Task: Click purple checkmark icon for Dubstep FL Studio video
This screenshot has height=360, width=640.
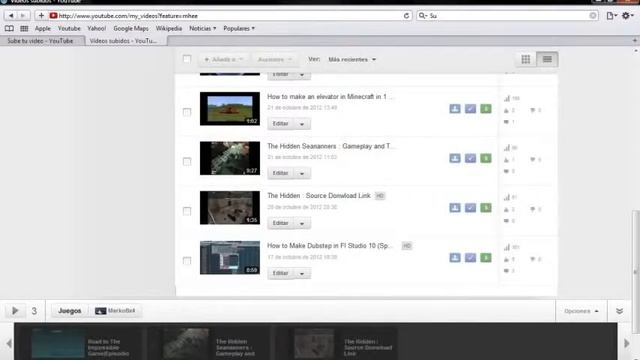Action: click(x=470, y=258)
